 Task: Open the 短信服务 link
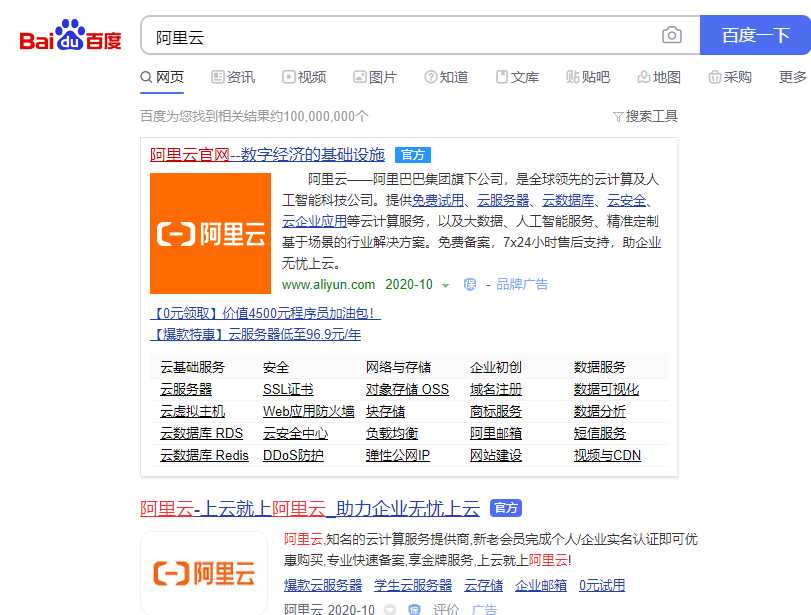point(599,433)
